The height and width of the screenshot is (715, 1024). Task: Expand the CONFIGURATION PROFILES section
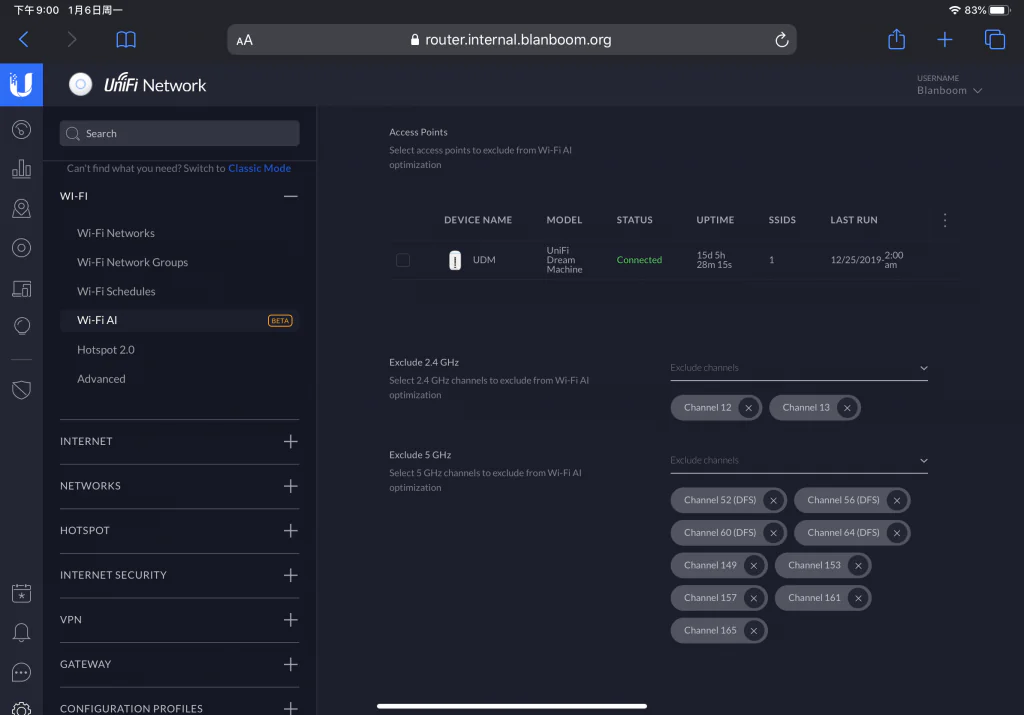pyautogui.click(x=291, y=708)
